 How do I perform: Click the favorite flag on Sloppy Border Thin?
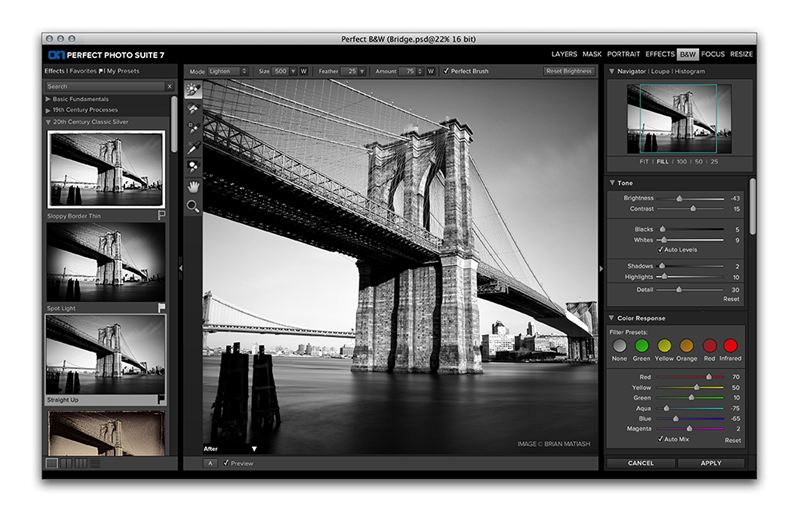coord(160,215)
